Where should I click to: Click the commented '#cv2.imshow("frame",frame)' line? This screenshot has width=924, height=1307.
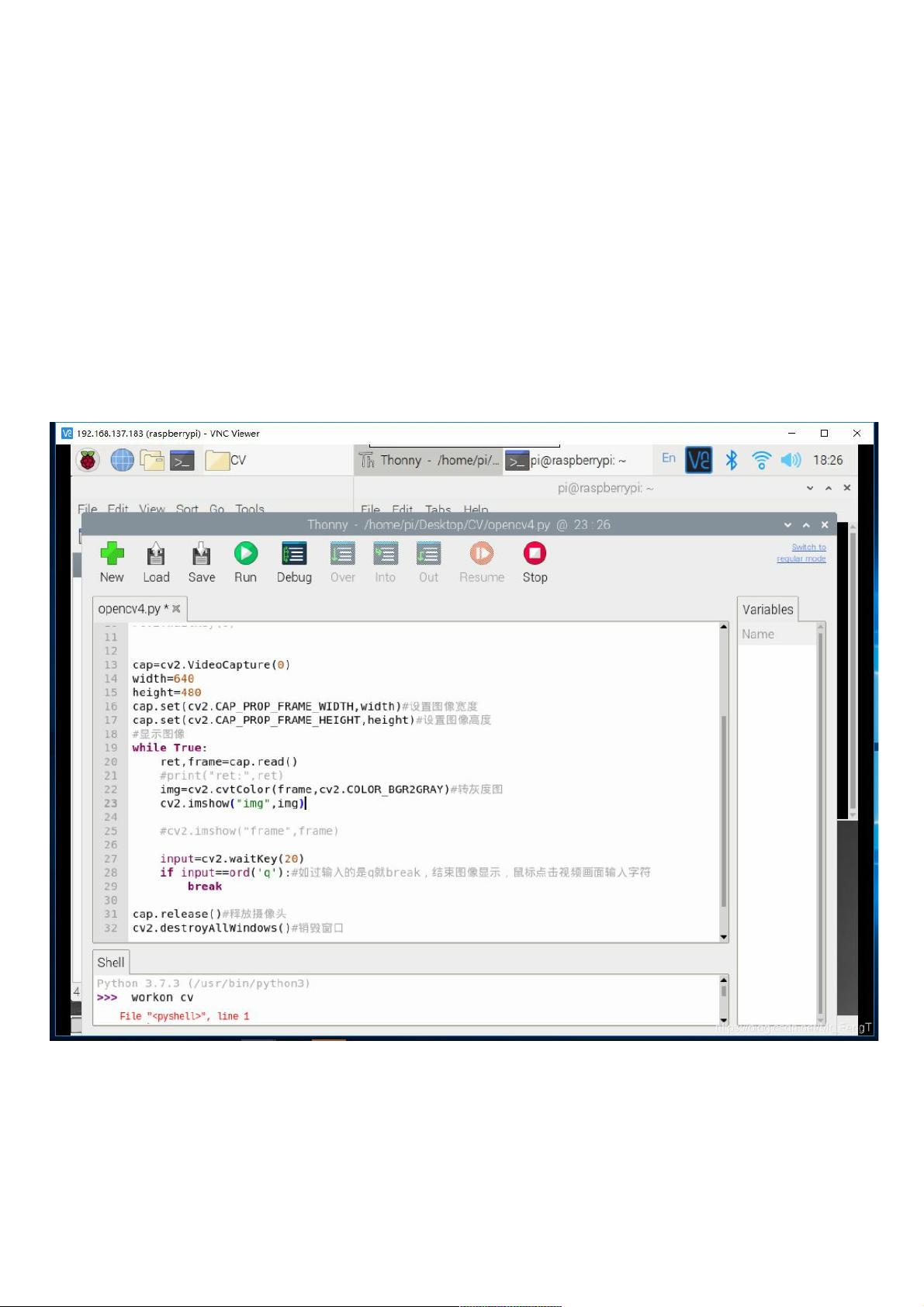[x=250, y=832]
